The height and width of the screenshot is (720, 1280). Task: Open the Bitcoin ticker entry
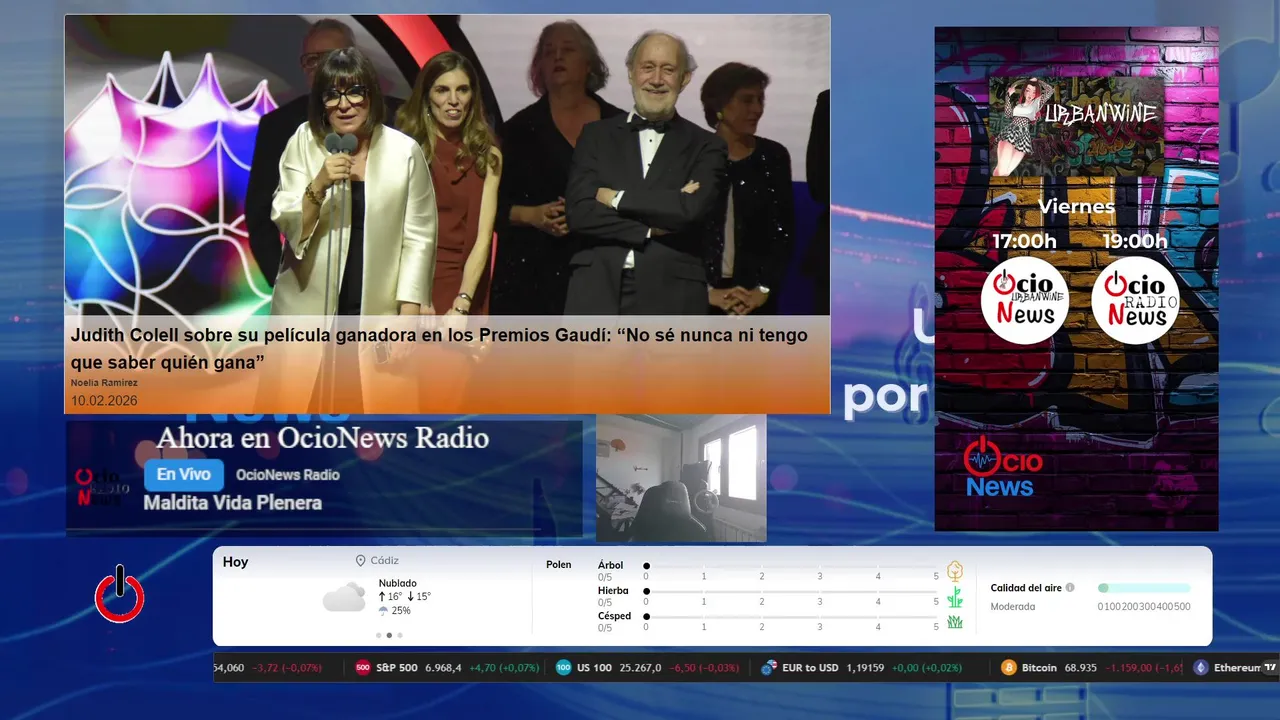pyautogui.click(x=1092, y=668)
